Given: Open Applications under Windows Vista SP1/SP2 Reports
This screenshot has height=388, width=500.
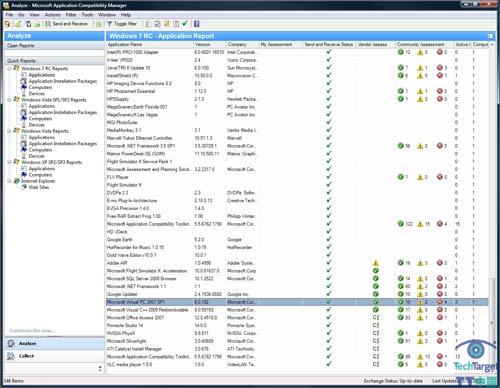Looking at the screenshot, I should tap(42, 106).
